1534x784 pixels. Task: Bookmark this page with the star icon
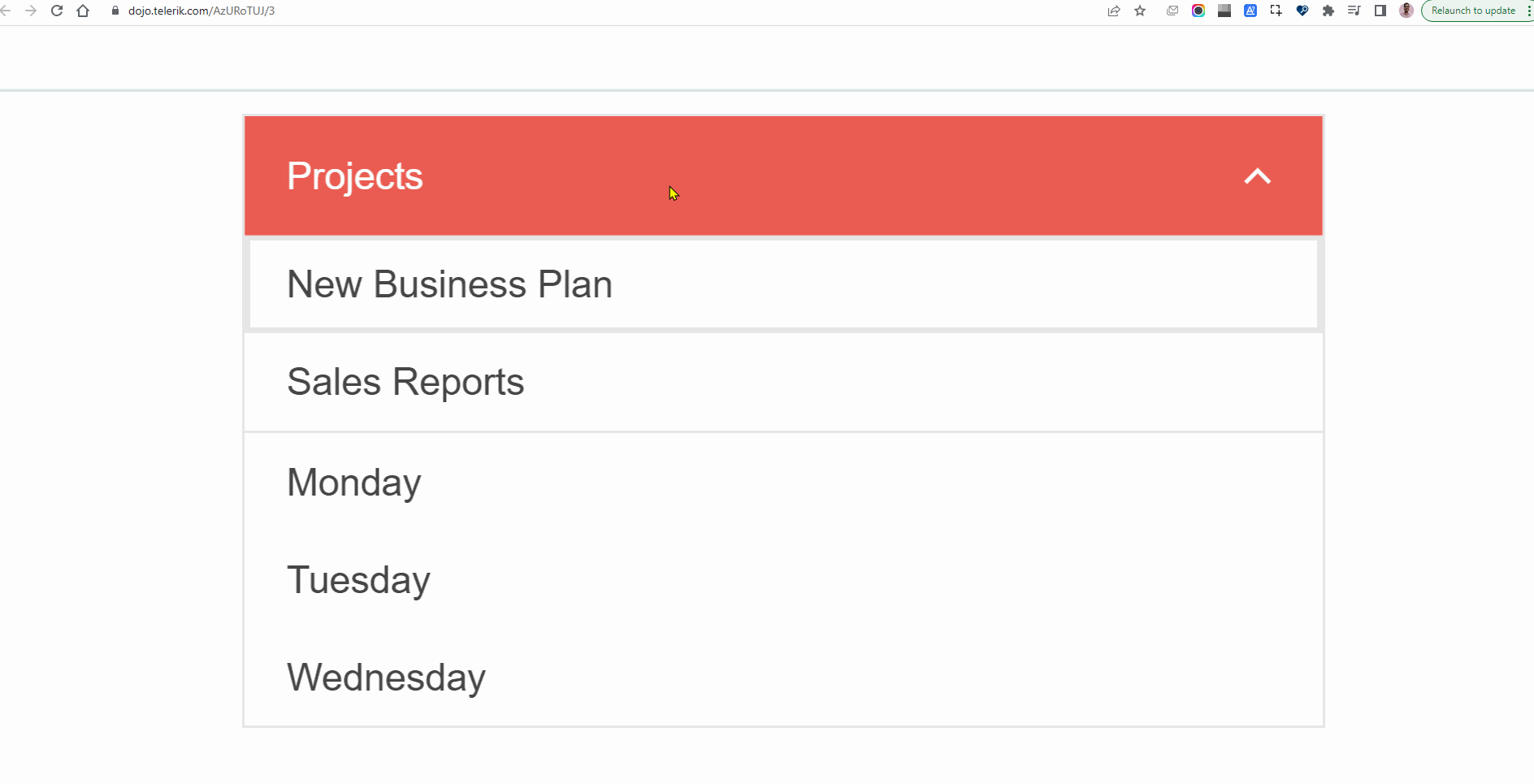1141,11
